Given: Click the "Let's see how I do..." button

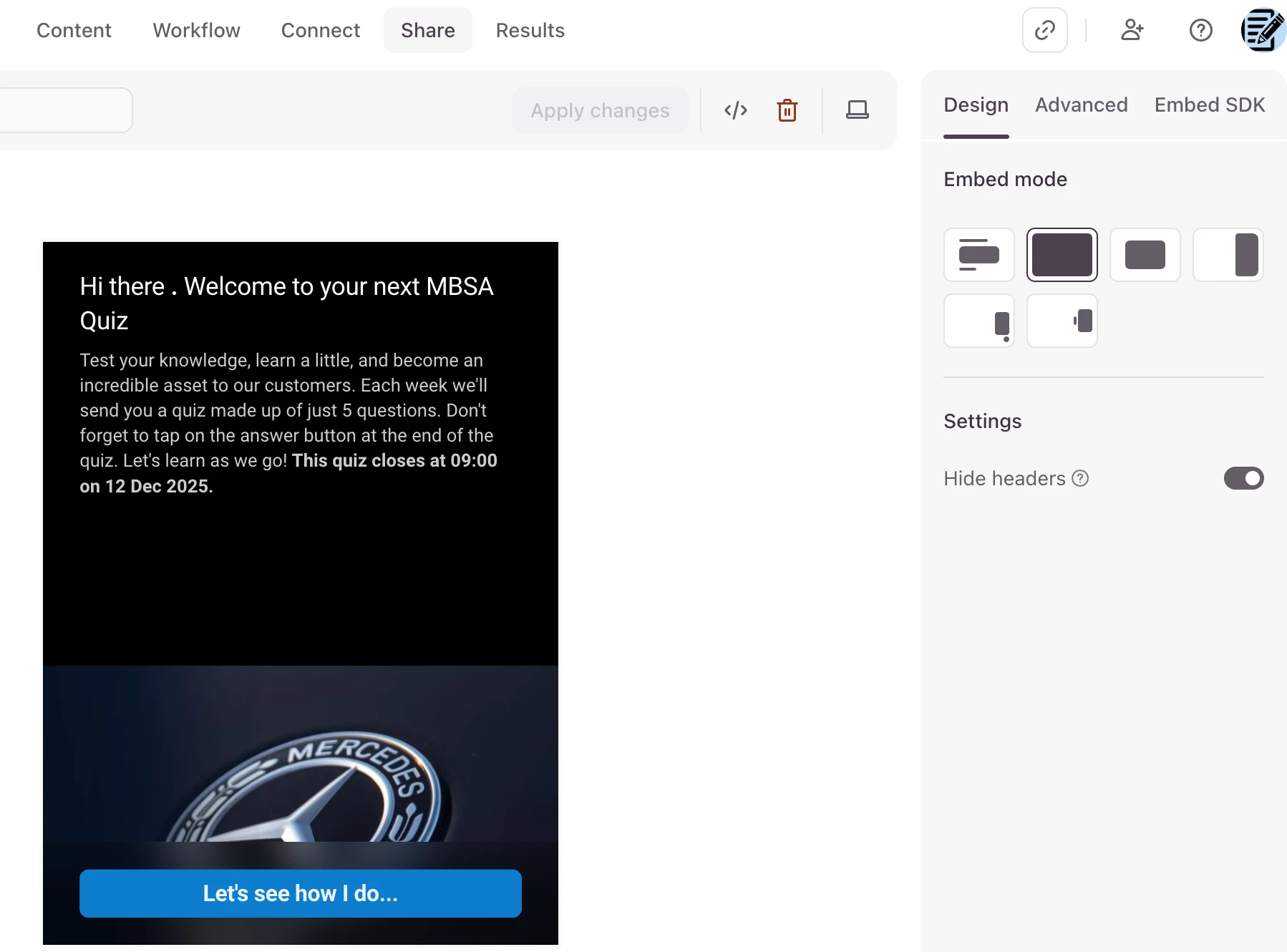Looking at the screenshot, I should coord(301,893).
